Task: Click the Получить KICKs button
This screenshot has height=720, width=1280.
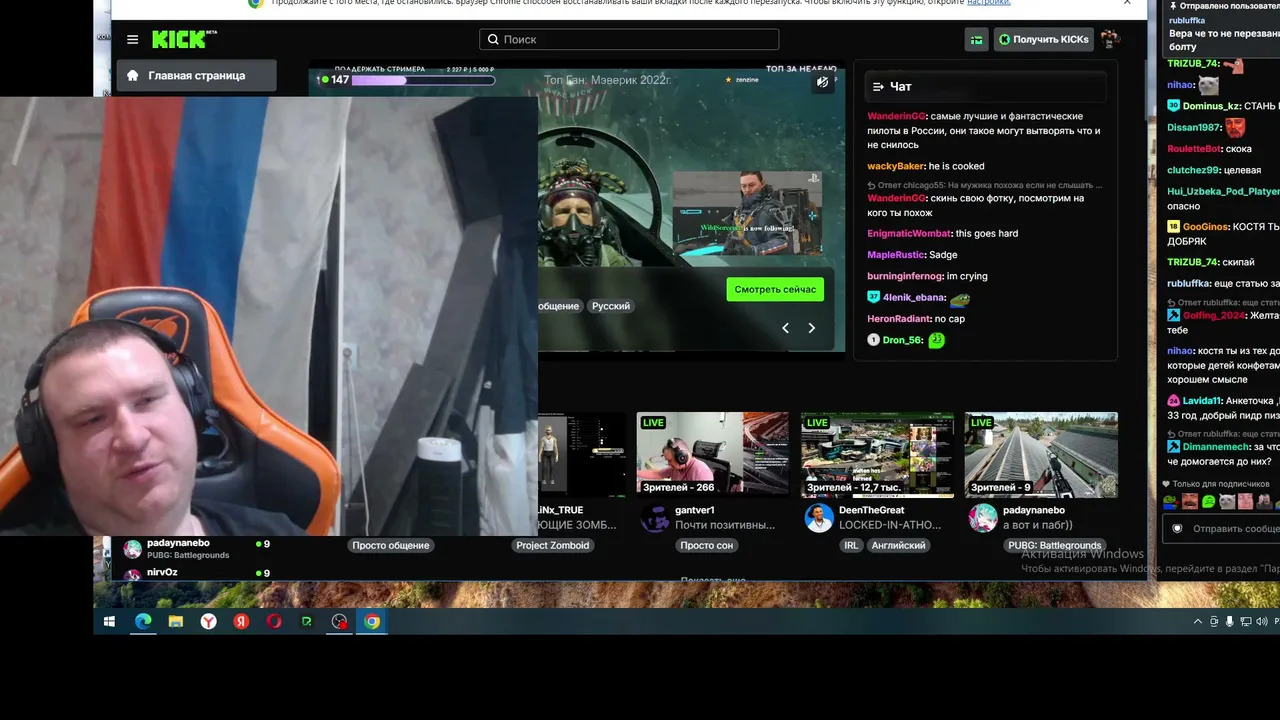Action: coord(1043,39)
